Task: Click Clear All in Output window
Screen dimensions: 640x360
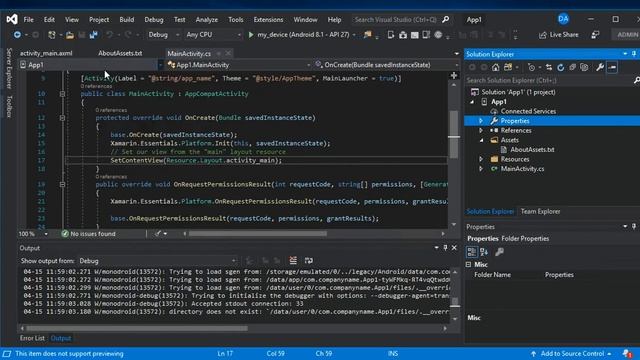Action: pos(293,260)
